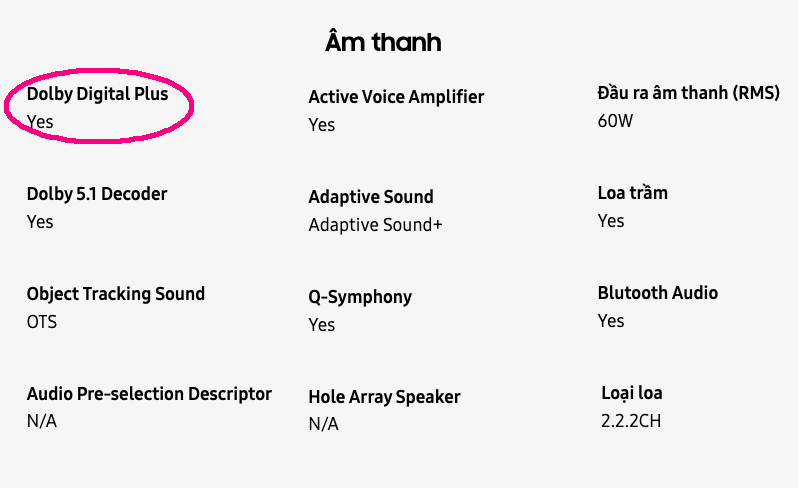Viewport: 798px width, 488px height.
Task: Click the "Âm thanh" section heading
Action: tap(383, 42)
